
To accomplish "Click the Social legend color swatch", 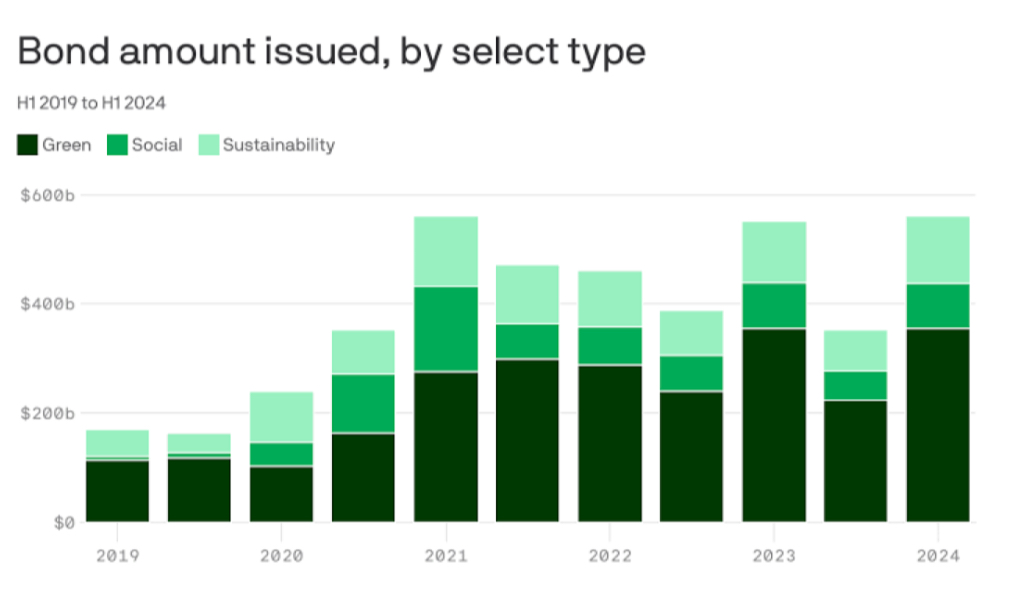I will (118, 145).
